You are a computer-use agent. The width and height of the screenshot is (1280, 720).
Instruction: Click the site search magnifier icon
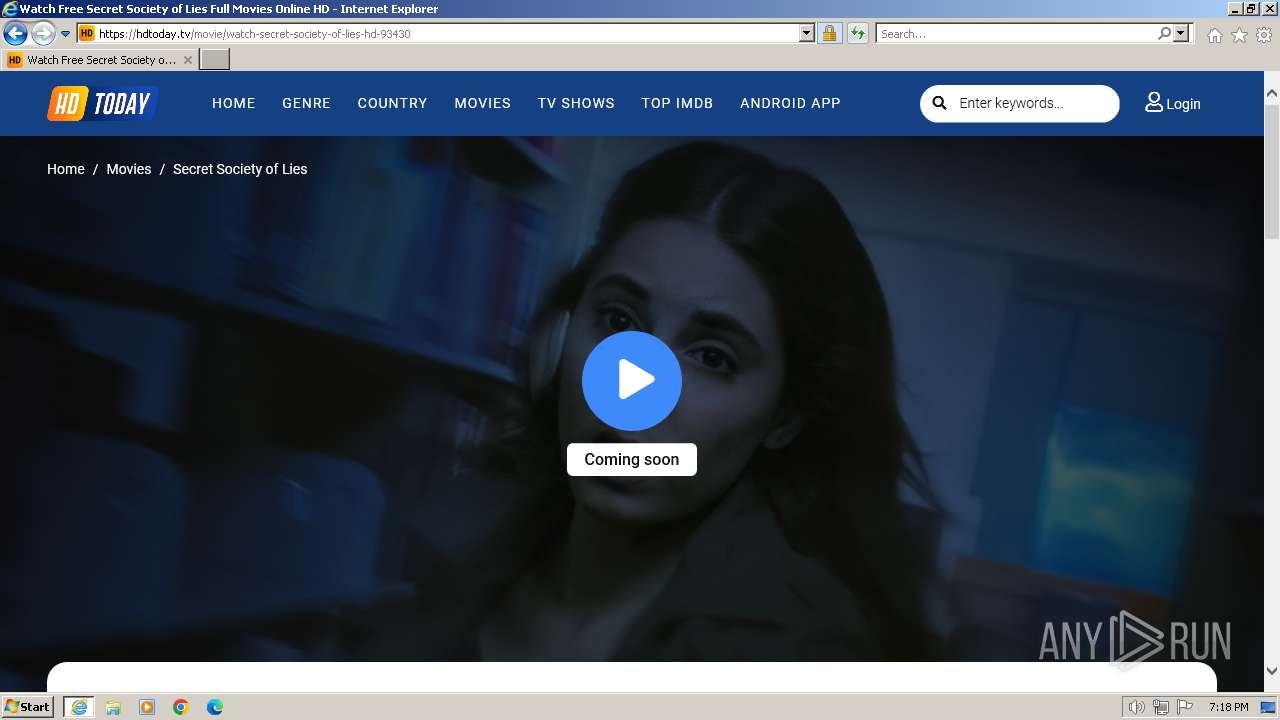(x=939, y=103)
